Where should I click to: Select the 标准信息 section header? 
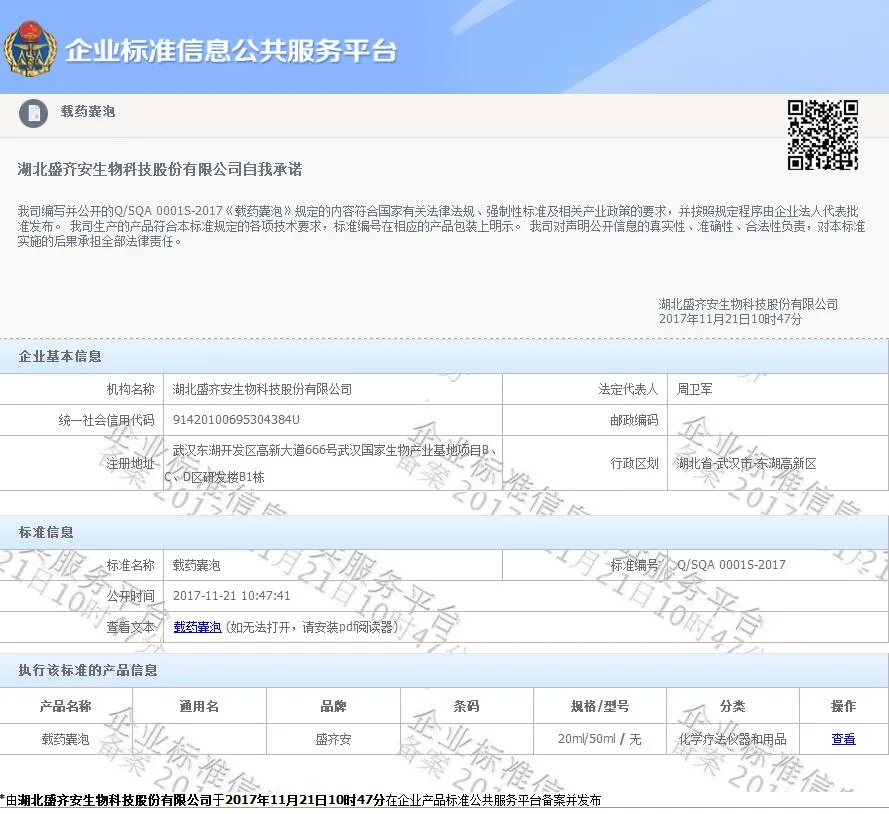pyautogui.click(x=47, y=532)
